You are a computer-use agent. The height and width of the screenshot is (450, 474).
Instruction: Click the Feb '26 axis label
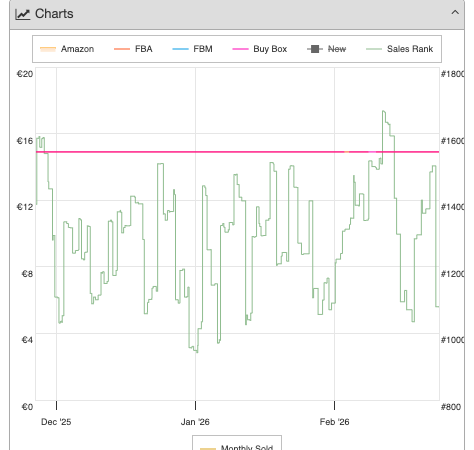pos(334,422)
